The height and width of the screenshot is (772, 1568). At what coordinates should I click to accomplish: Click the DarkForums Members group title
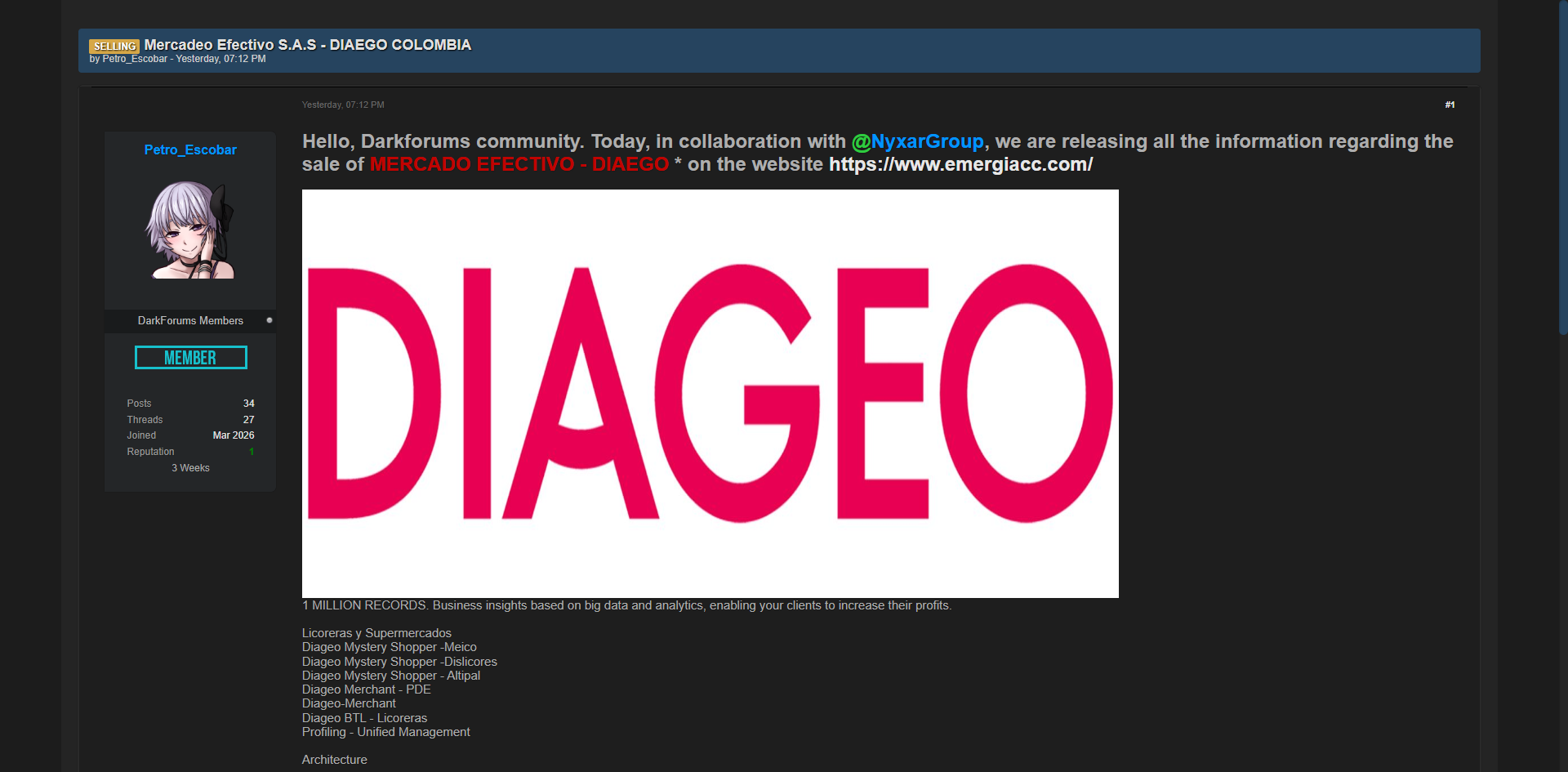click(x=190, y=321)
